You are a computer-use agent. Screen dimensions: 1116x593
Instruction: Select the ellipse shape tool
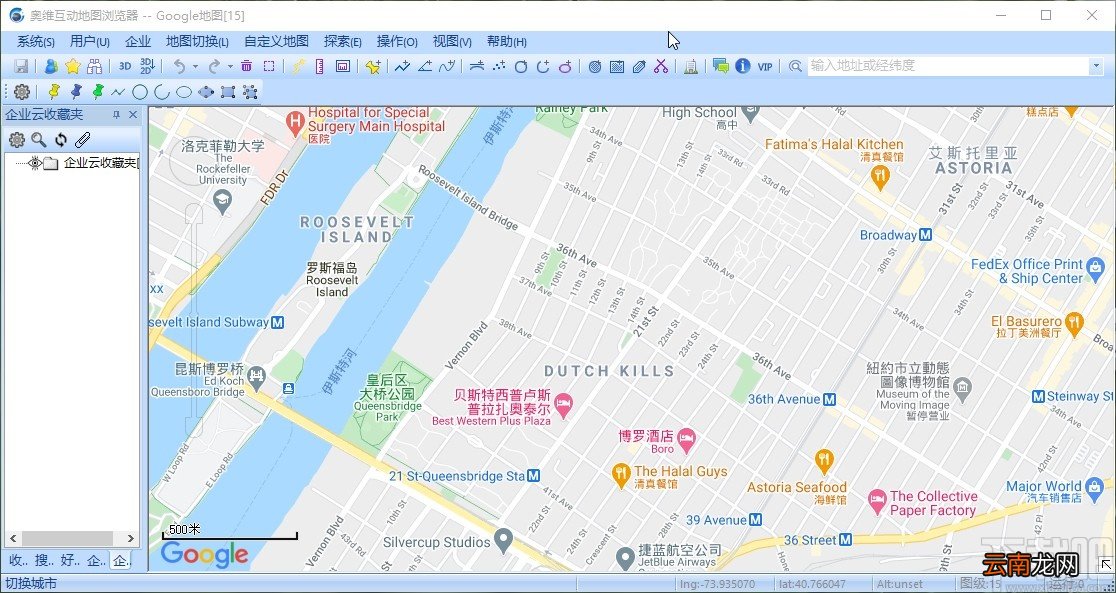click(184, 92)
